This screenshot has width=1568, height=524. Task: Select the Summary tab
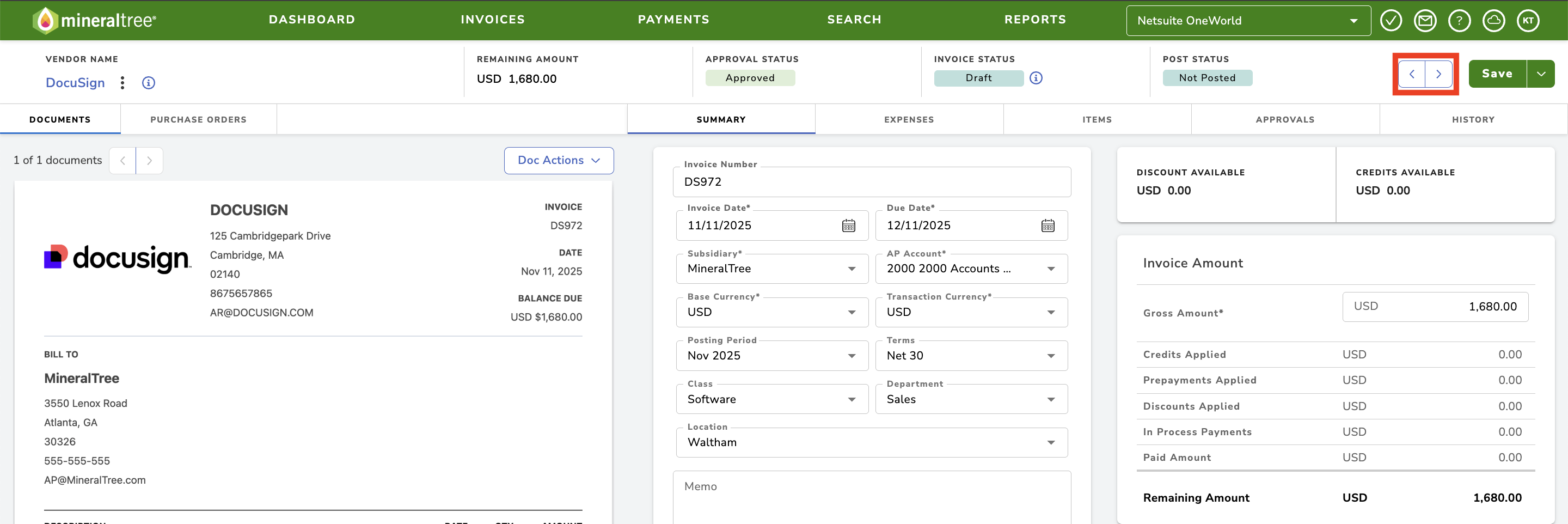[721, 119]
